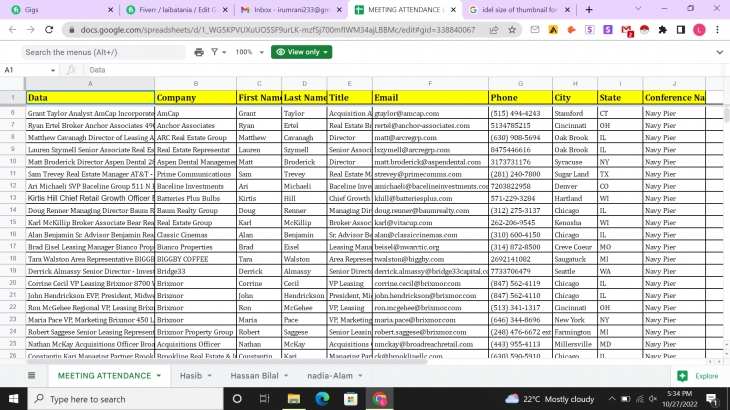The image size is (730, 410).
Task: Open the View only dropdown
Action: click(x=302, y=52)
